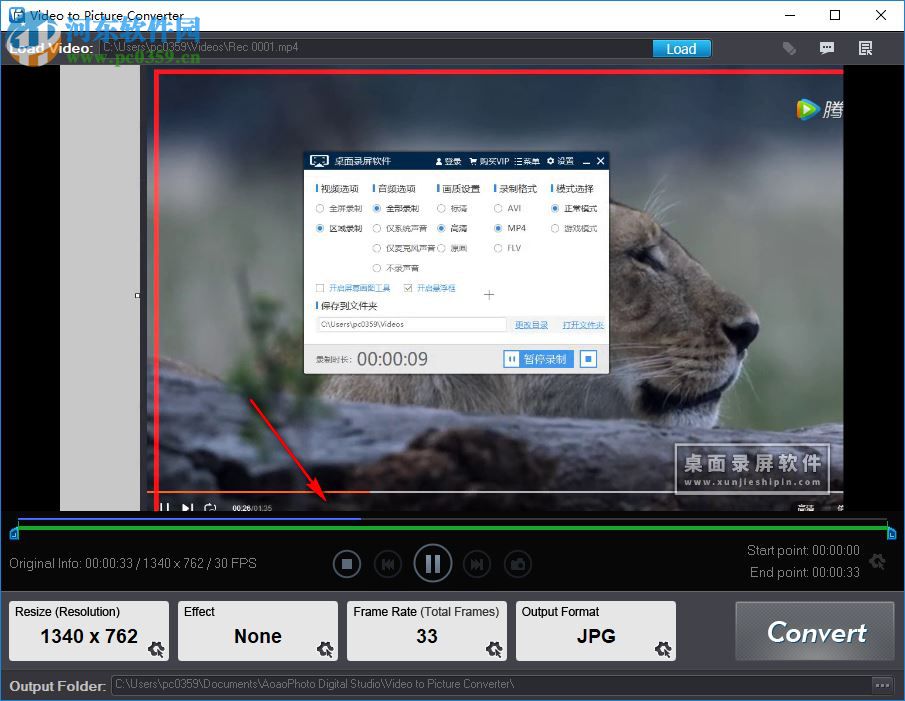Click the Load Video path field
Image resolution: width=905 pixels, height=701 pixels.
380,47
